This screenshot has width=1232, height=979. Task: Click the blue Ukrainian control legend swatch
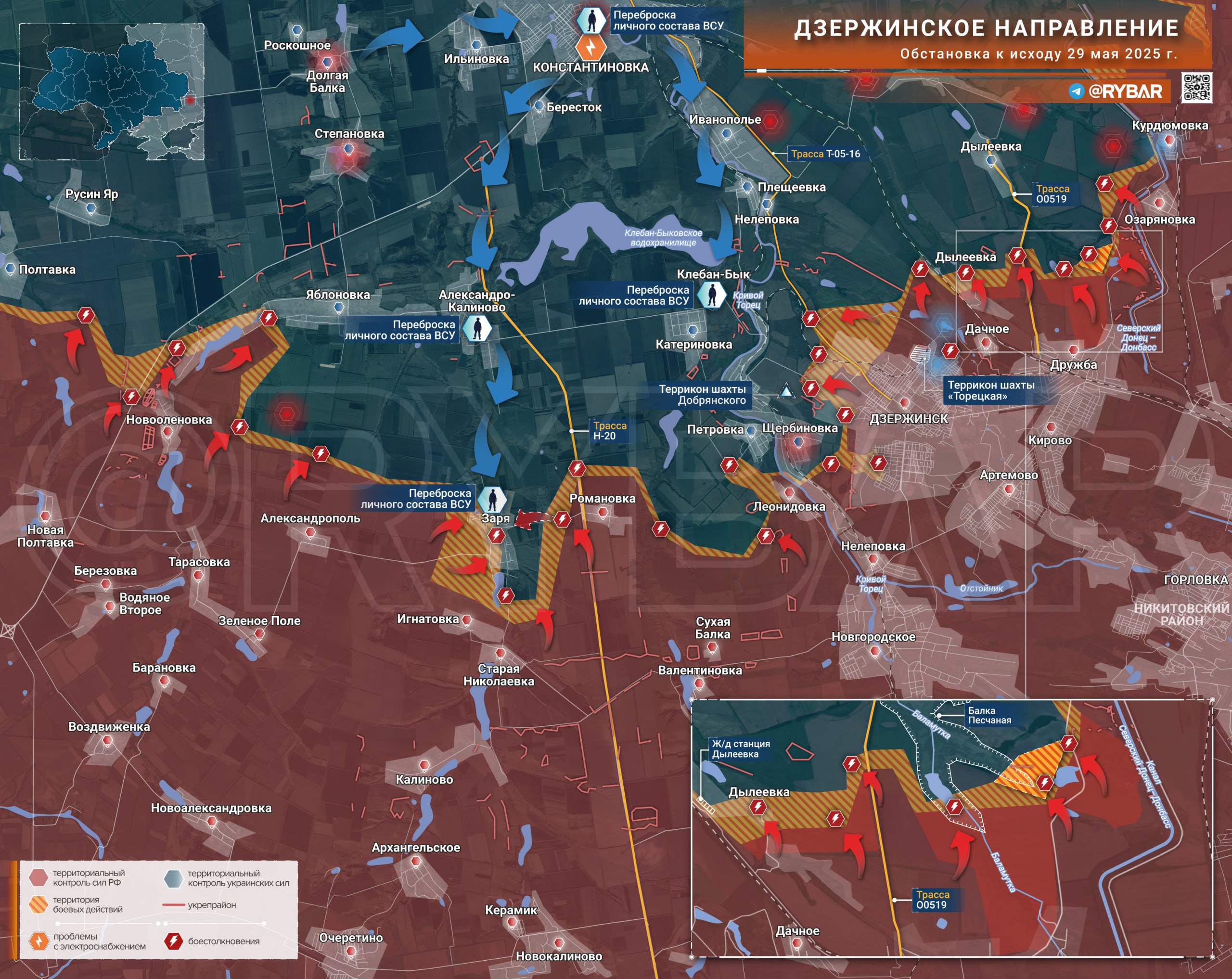173,878
